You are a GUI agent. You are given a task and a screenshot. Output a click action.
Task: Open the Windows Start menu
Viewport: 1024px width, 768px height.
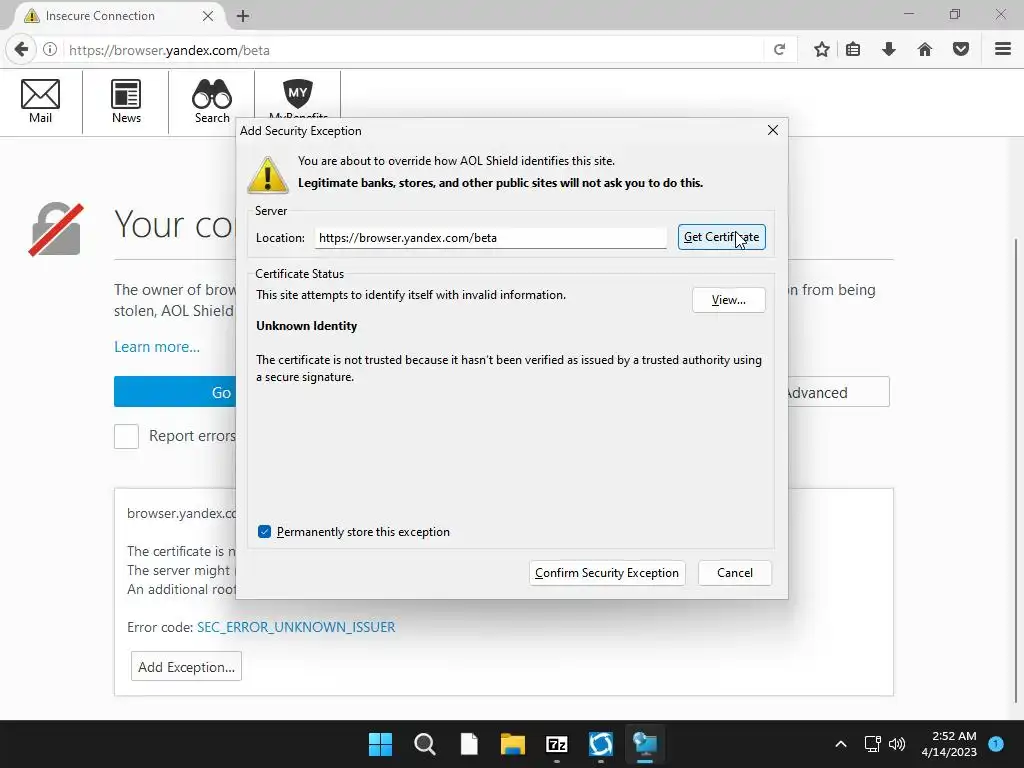(380, 744)
